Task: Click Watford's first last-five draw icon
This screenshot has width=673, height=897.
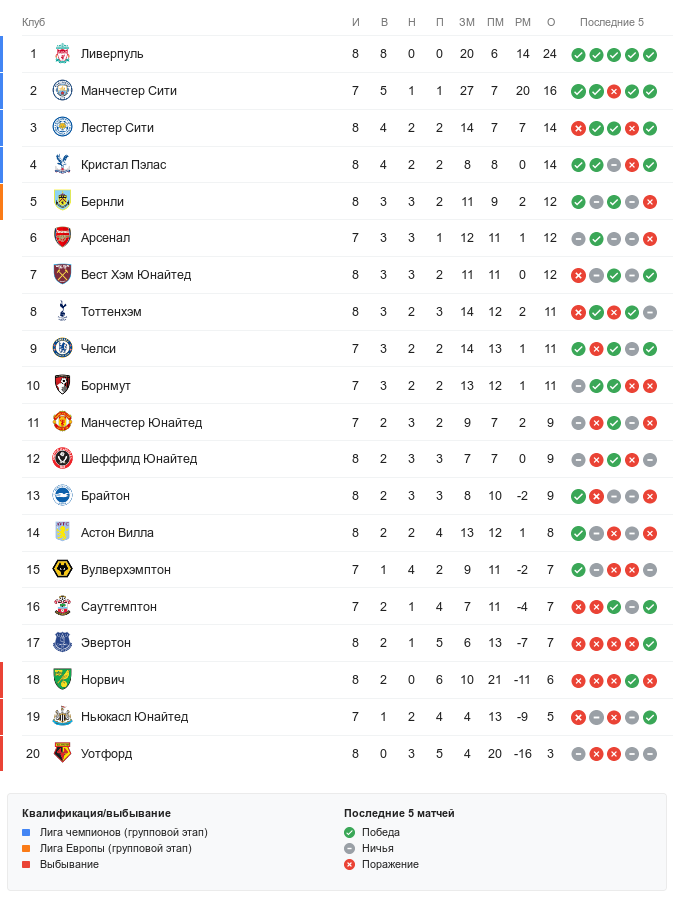Action: [578, 754]
